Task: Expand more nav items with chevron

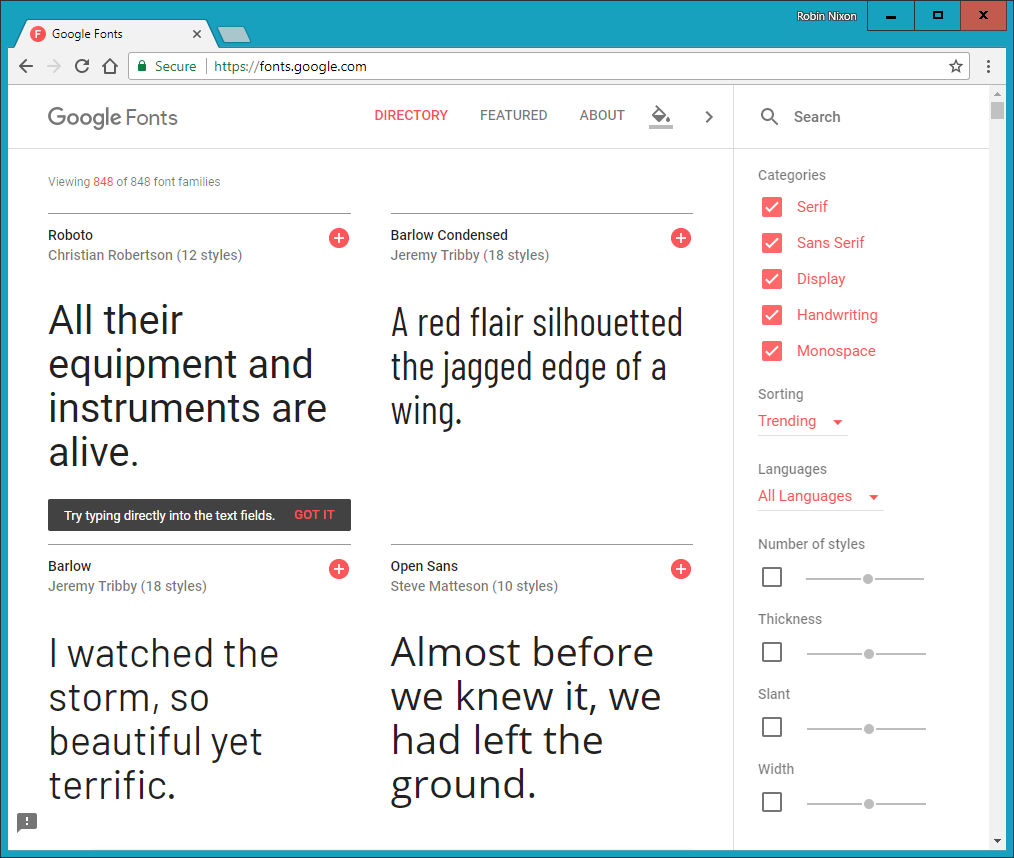Action: [x=709, y=116]
